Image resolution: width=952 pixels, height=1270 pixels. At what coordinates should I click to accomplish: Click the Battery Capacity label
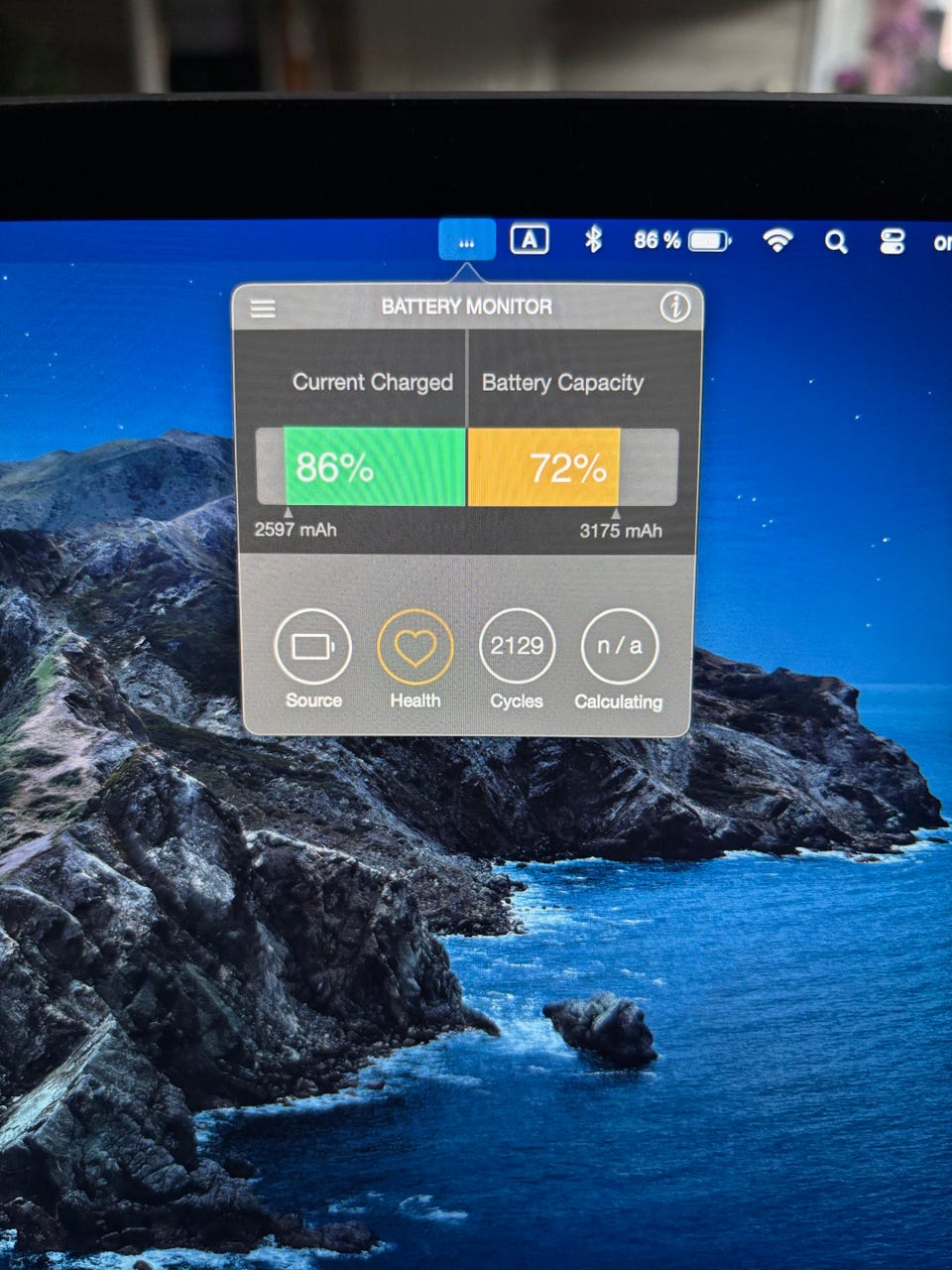point(562,383)
